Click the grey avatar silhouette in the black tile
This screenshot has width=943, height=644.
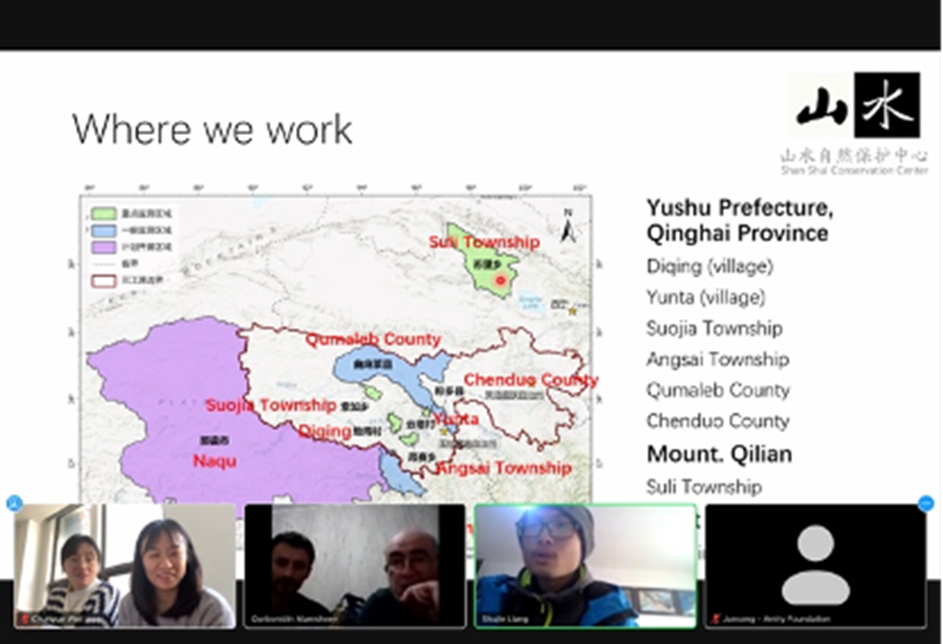pyautogui.click(x=815, y=565)
